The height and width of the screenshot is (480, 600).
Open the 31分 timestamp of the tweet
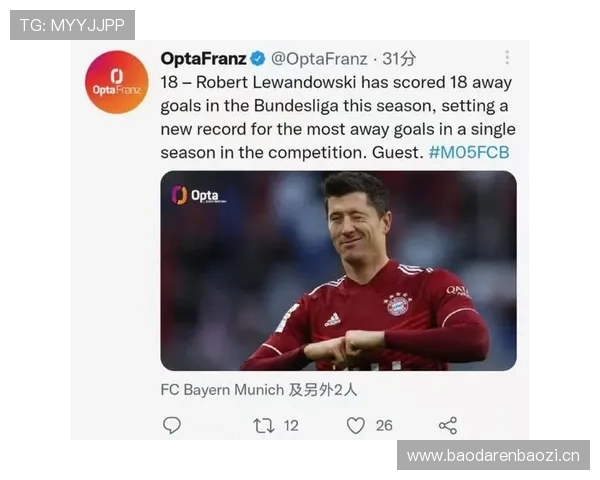pyautogui.click(x=399, y=59)
